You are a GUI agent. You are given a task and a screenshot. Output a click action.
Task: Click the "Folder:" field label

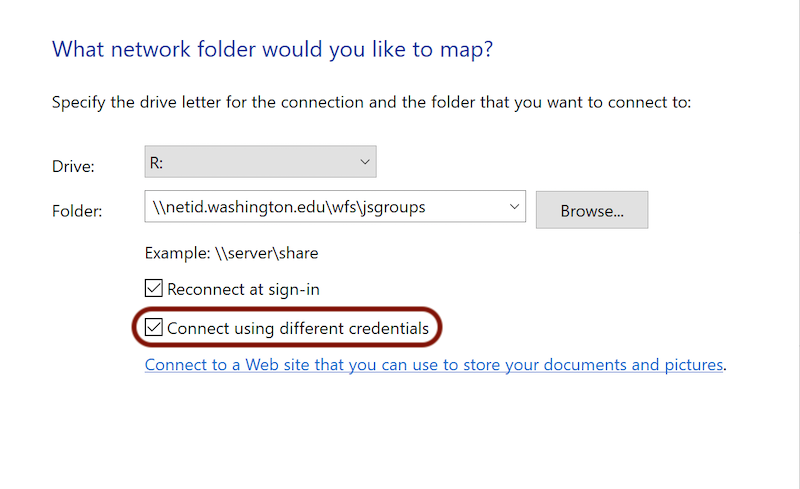coord(77,211)
